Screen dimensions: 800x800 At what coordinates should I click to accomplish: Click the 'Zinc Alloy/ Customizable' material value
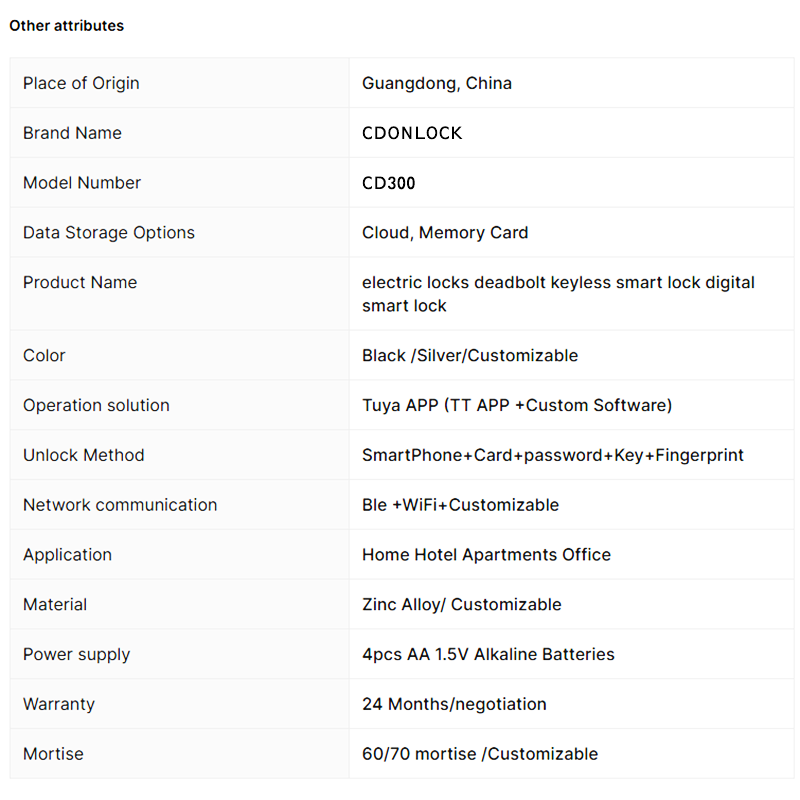[462, 605]
